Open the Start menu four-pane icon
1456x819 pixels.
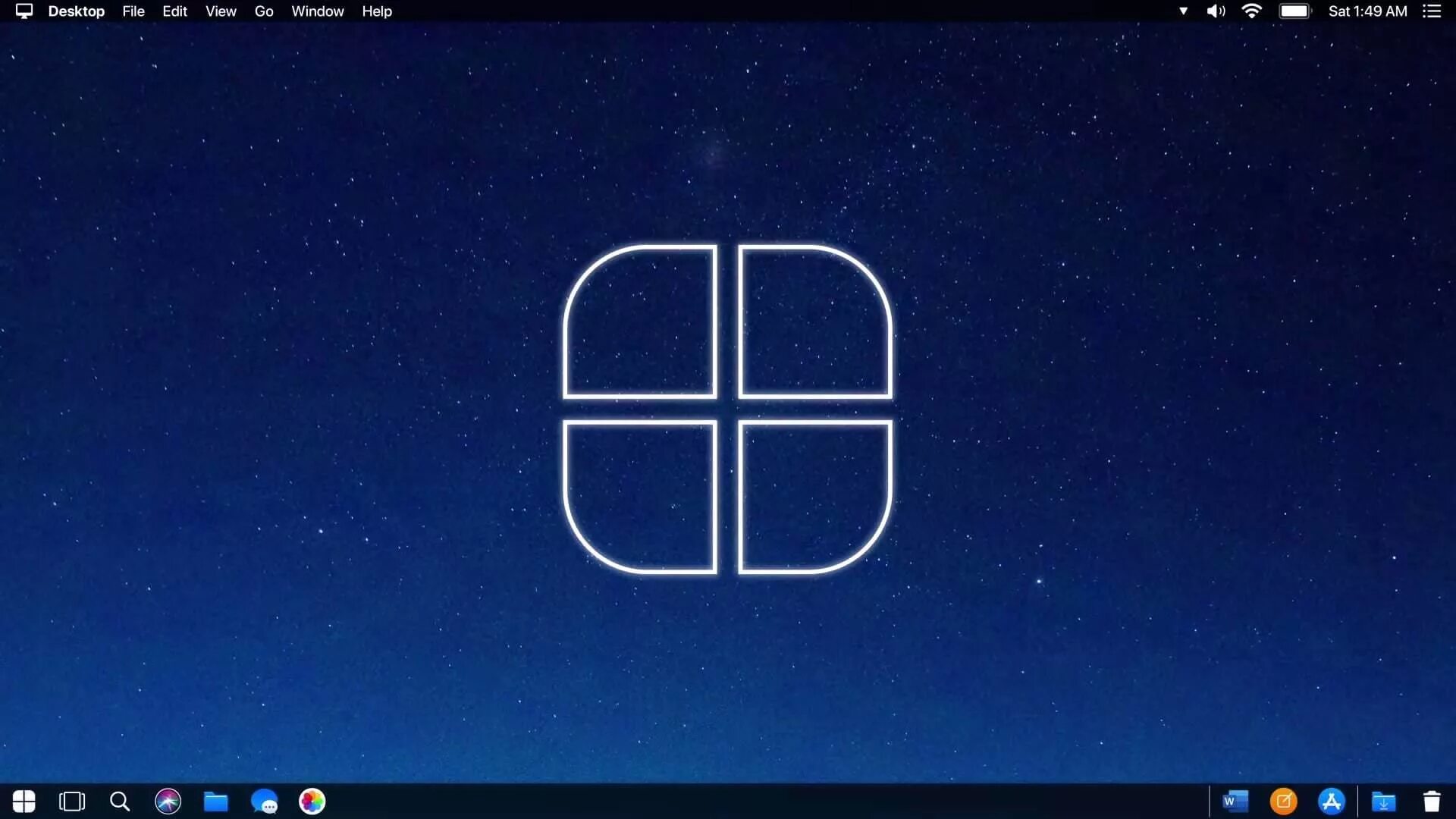click(24, 802)
